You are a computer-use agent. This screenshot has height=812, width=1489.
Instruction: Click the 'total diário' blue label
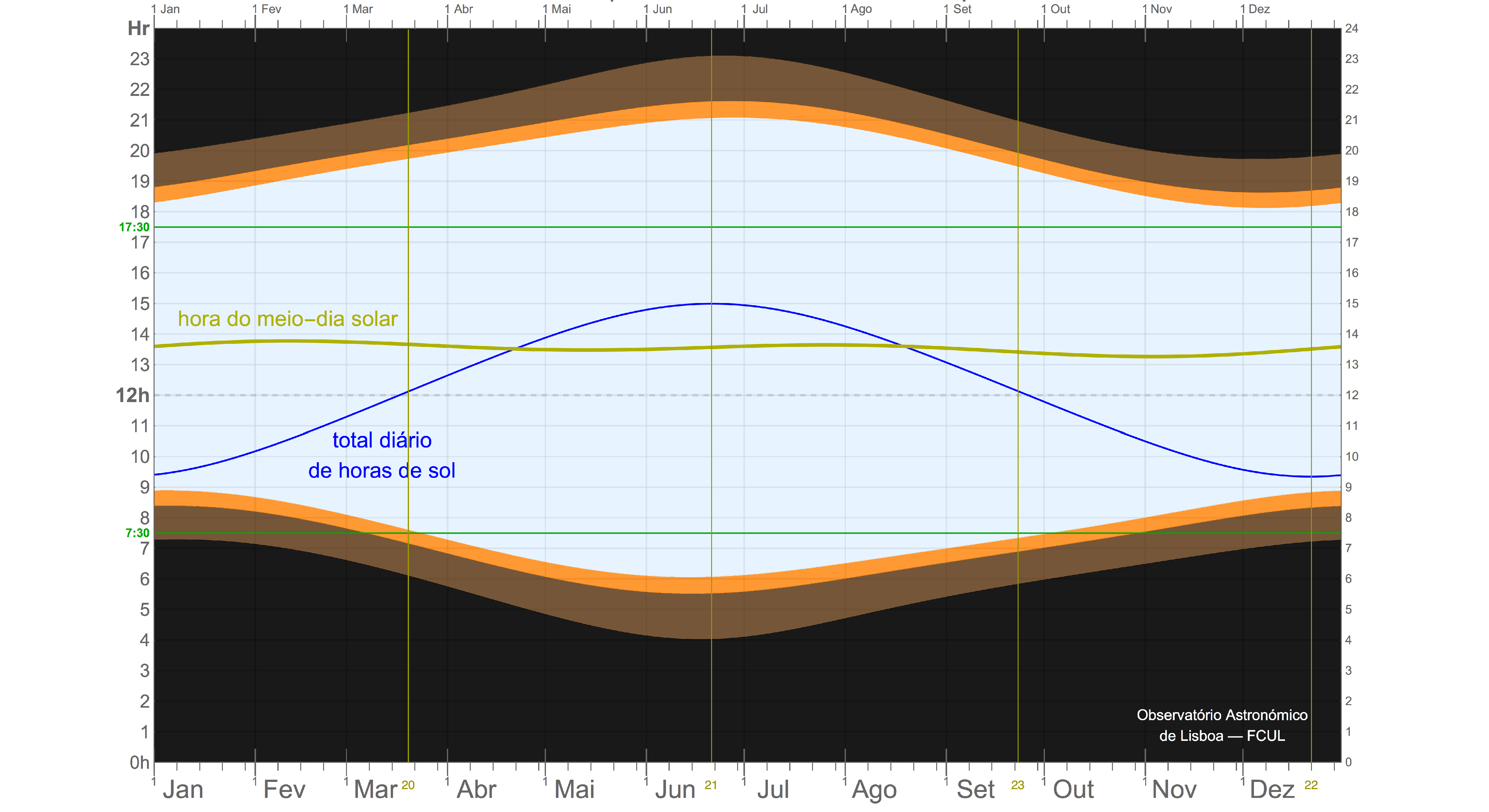381,440
